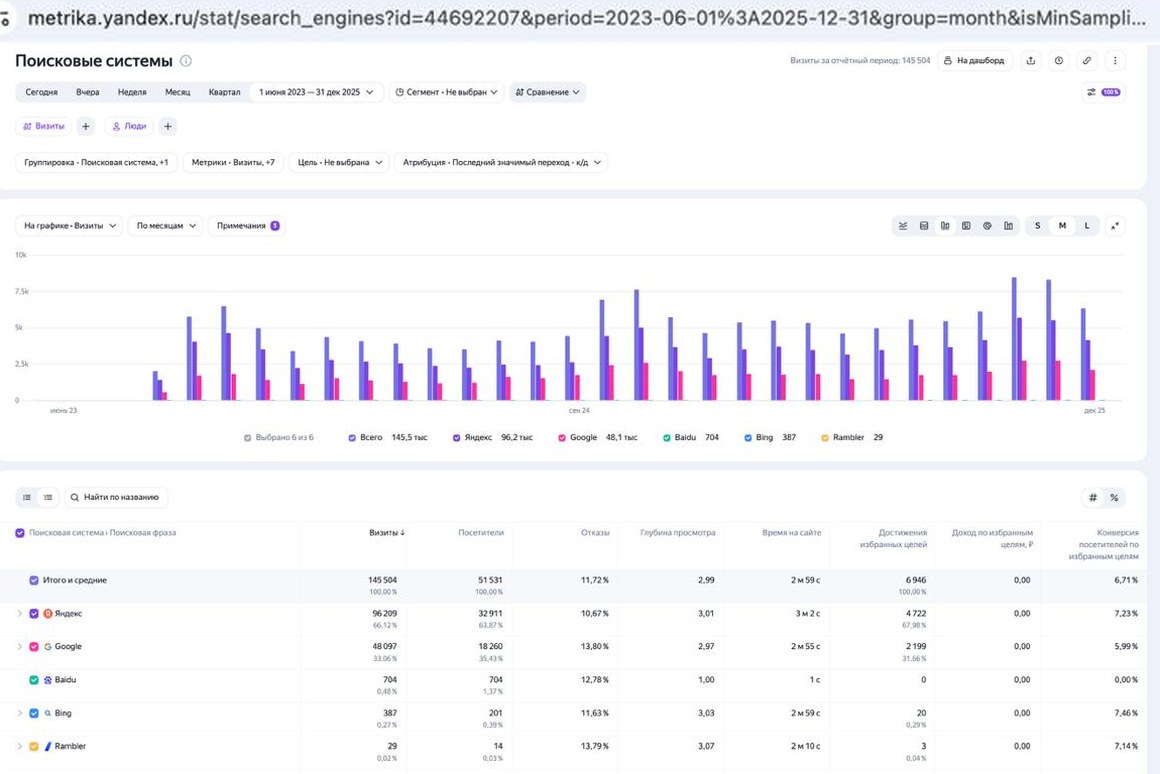Open the Сравнение dropdown
The width and height of the screenshot is (1160, 774).
(x=547, y=92)
